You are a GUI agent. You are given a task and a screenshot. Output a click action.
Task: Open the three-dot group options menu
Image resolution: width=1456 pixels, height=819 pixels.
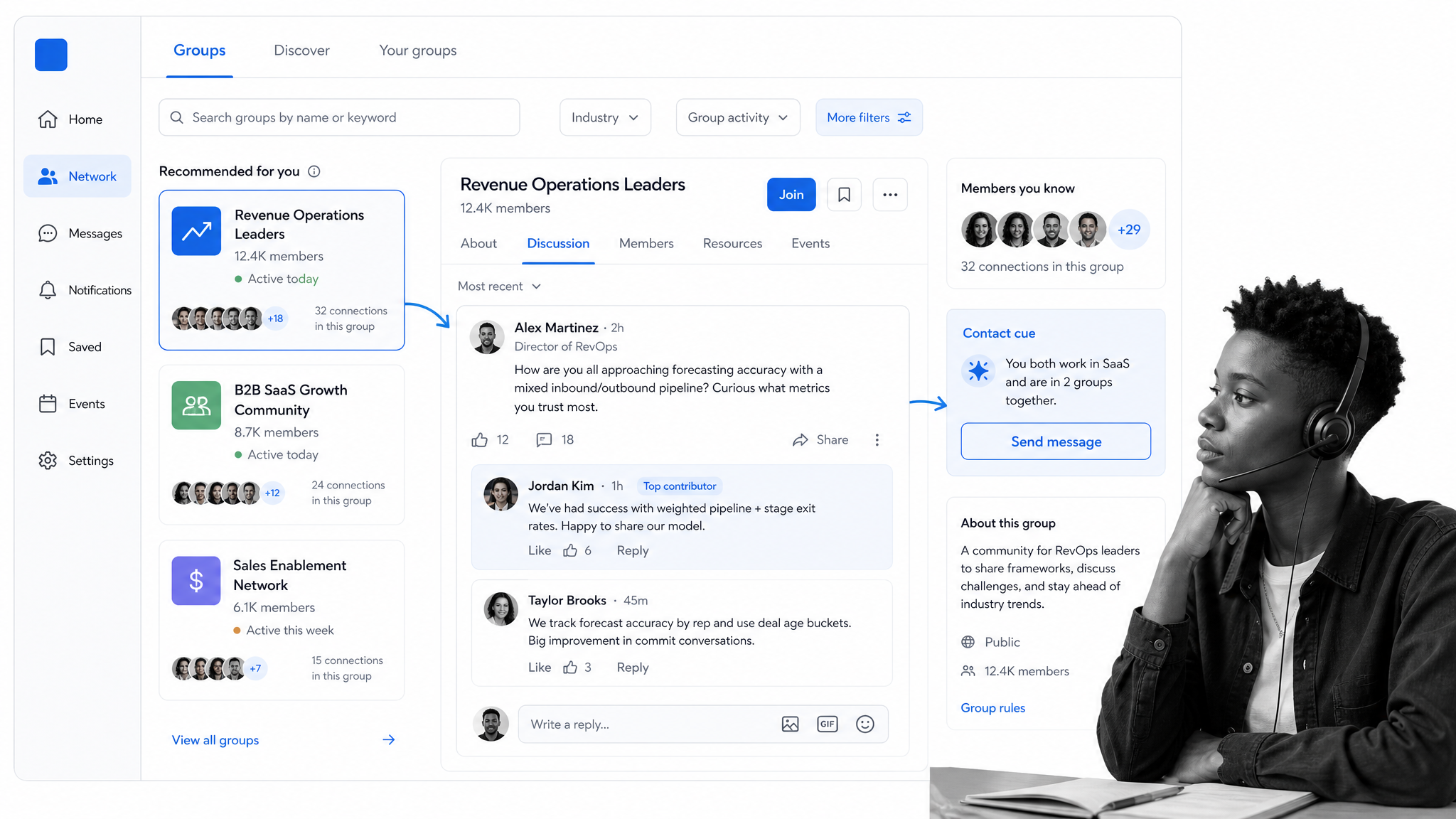(x=890, y=195)
